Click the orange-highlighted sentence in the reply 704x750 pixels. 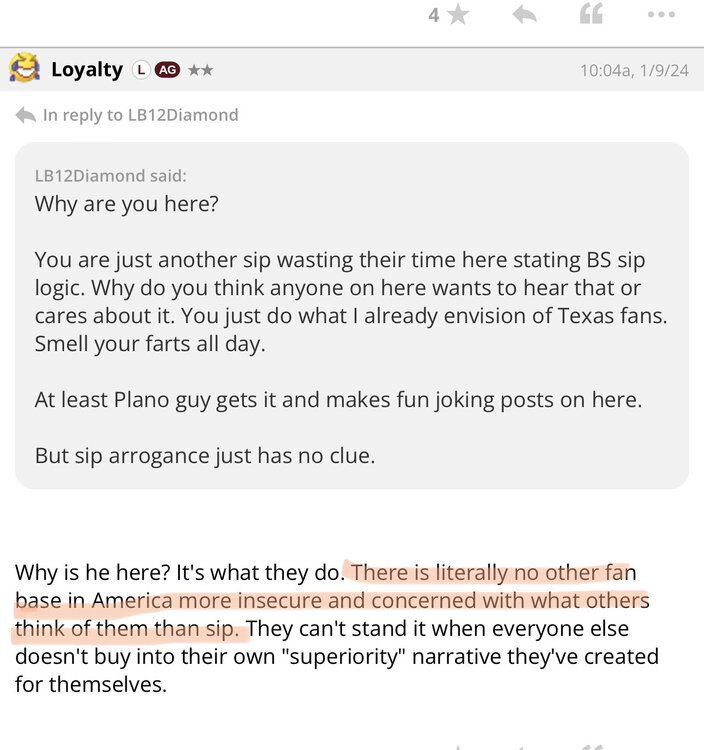[x=330, y=602]
